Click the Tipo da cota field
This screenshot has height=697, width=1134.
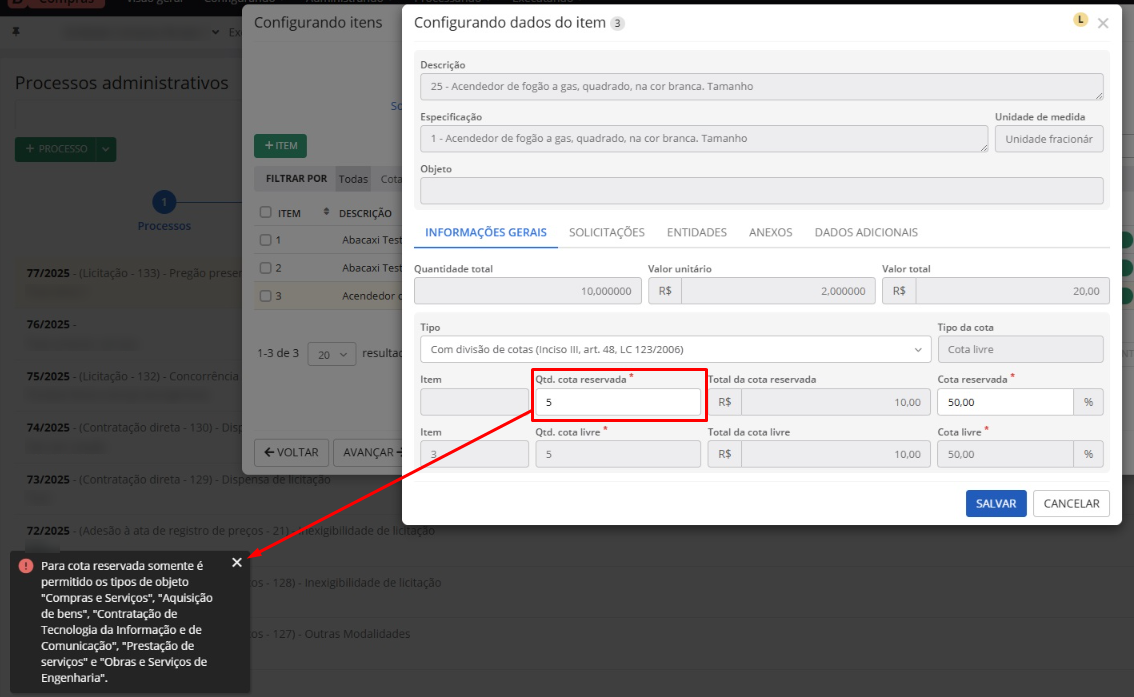click(1020, 349)
